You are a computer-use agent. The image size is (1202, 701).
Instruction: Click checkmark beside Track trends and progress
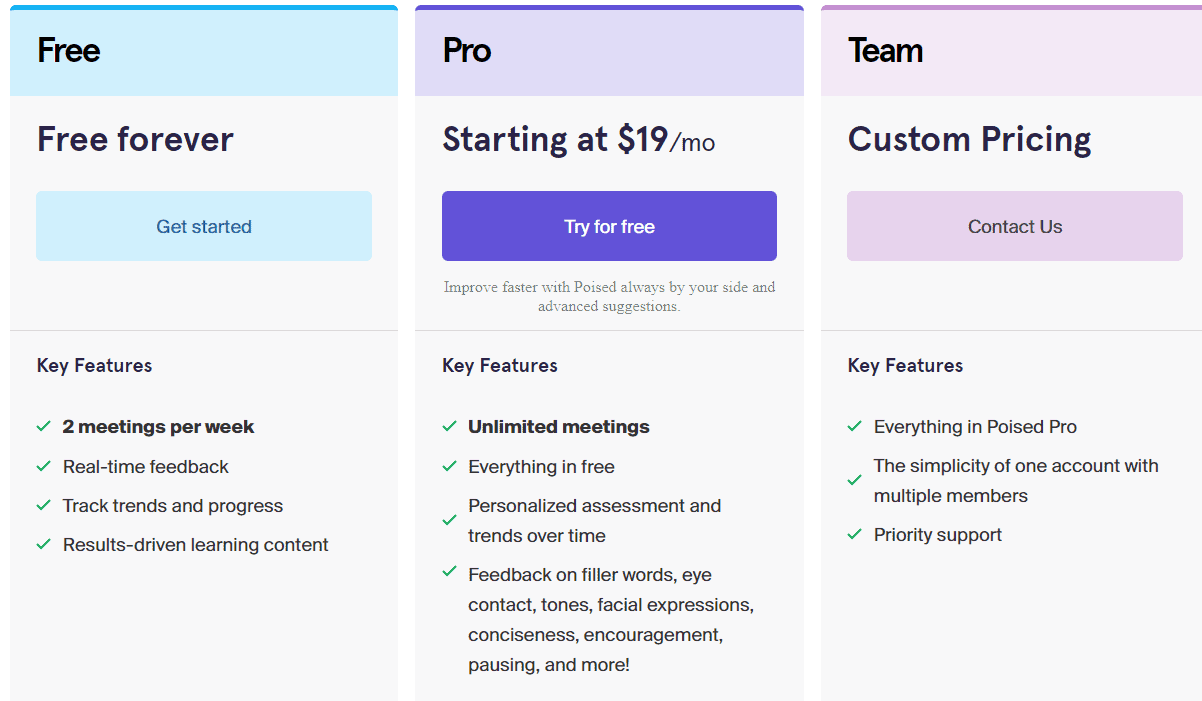coord(44,505)
